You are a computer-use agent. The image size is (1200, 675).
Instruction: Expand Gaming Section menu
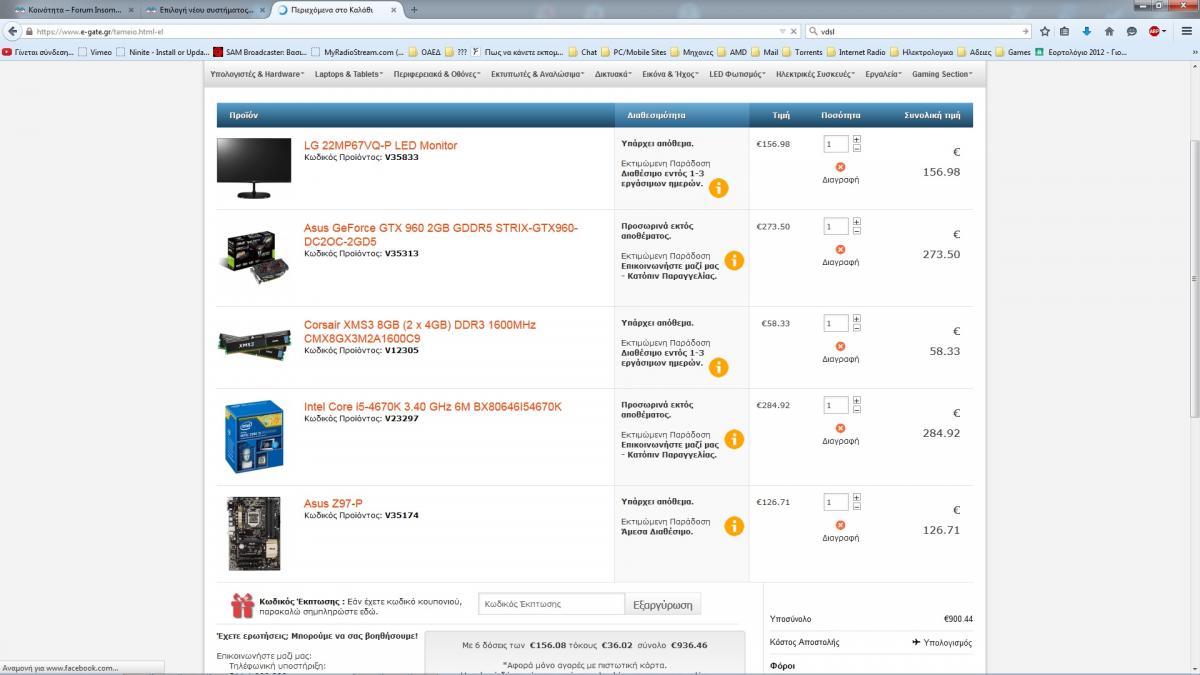[x=942, y=74]
